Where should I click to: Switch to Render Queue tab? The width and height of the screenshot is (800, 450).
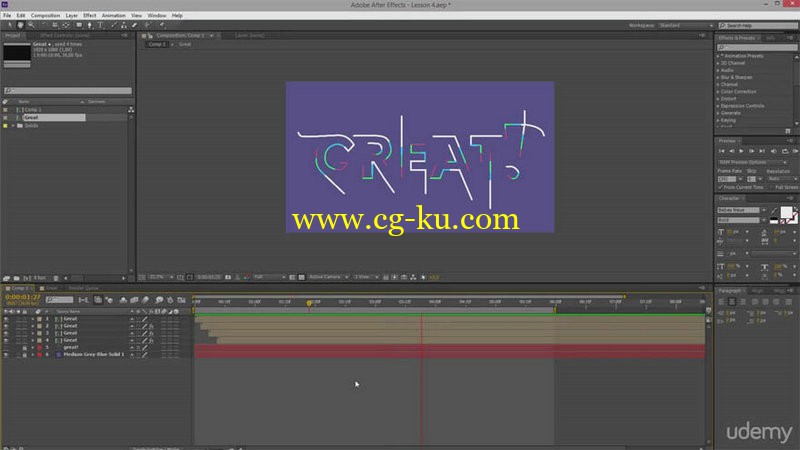point(83,288)
